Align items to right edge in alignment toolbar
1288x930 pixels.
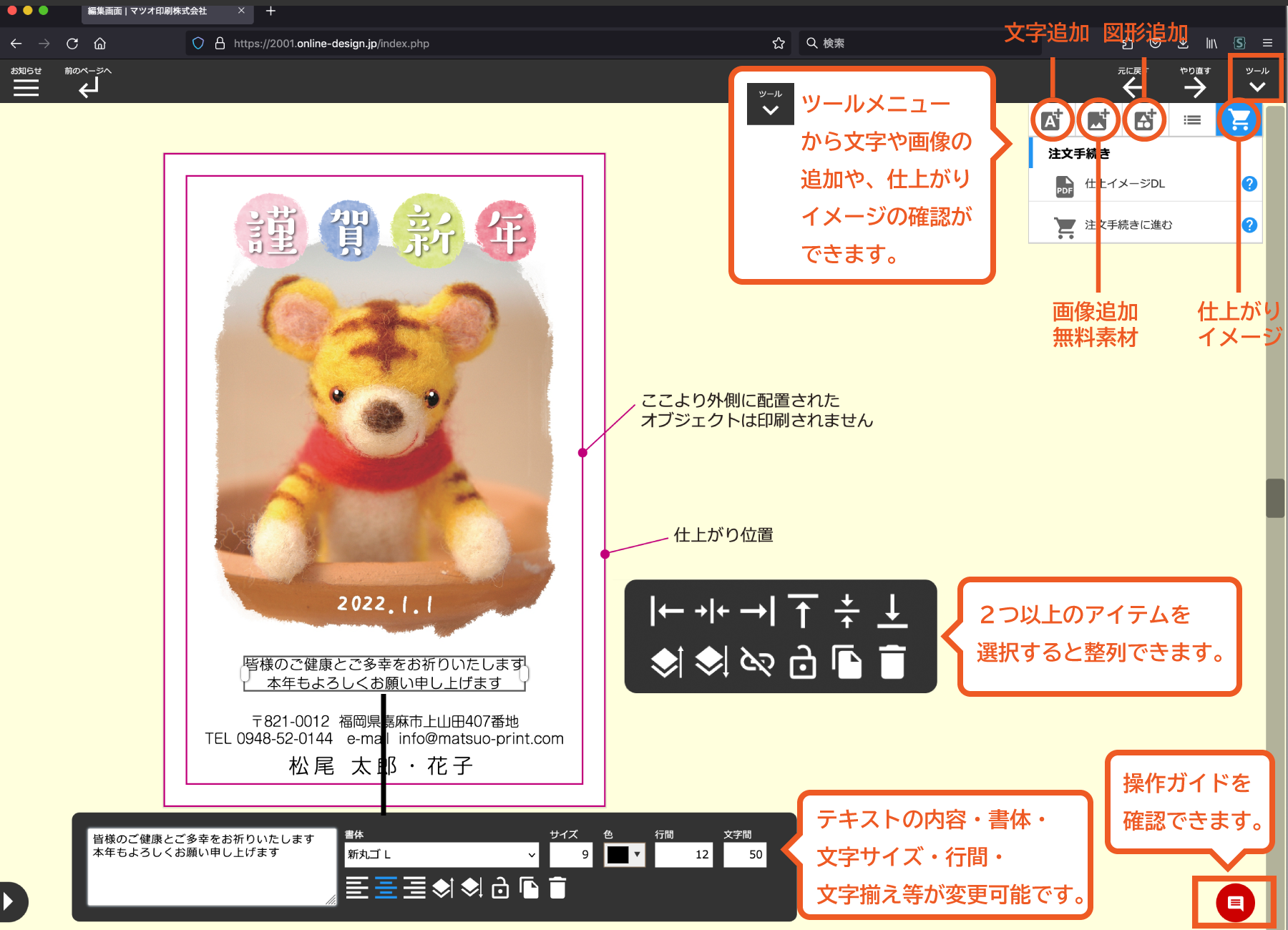coord(757,611)
